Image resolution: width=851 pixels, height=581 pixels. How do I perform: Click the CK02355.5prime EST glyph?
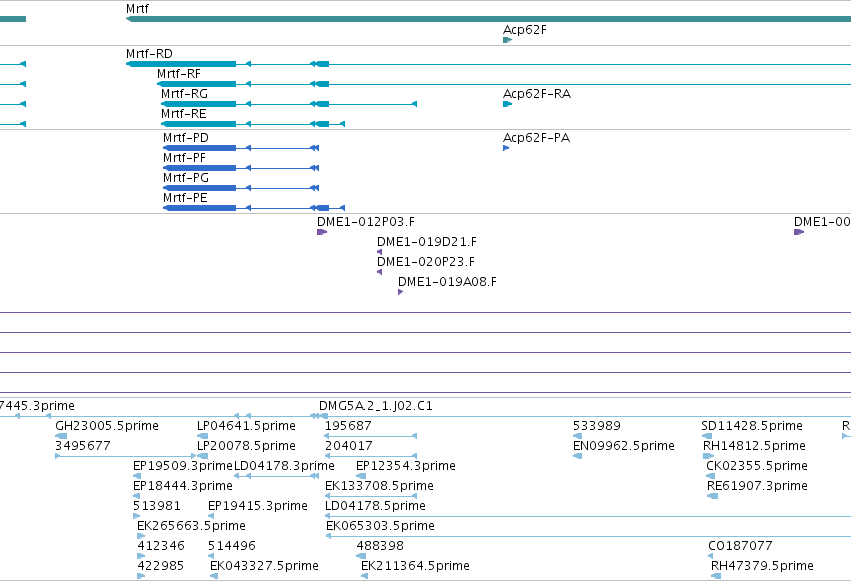[x=710, y=476]
